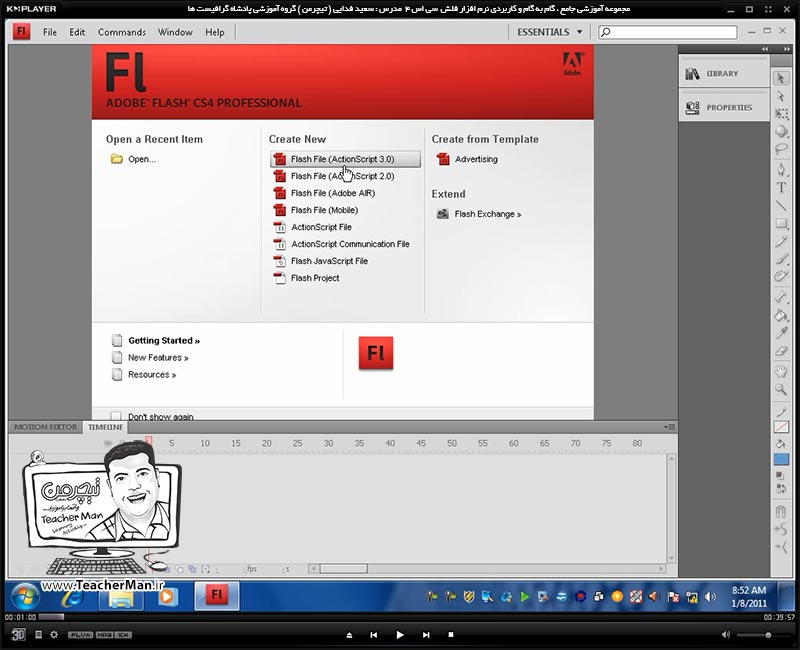Click the Black and White colors icon

tap(780, 476)
